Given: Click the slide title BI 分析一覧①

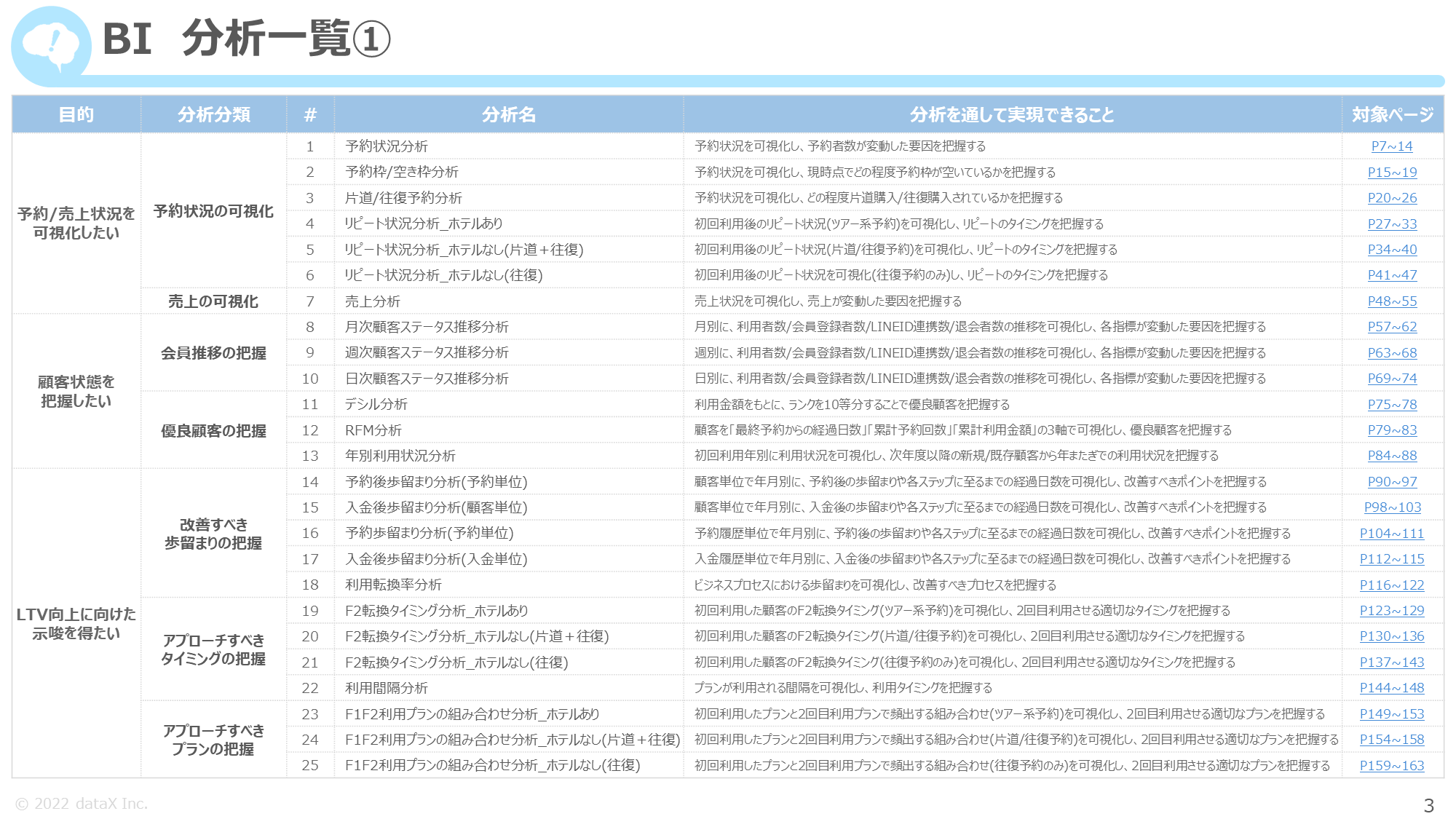Looking at the screenshot, I should (247, 39).
